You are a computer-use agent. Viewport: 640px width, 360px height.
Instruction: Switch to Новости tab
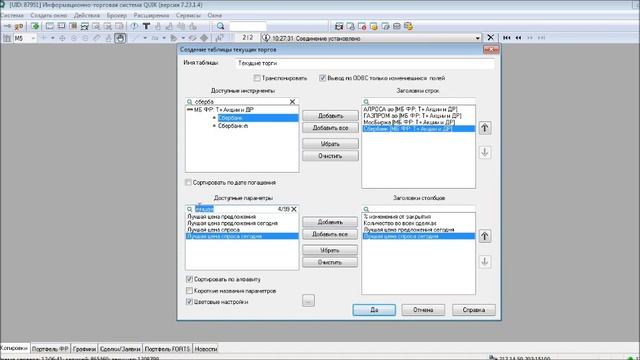click(206, 349)
